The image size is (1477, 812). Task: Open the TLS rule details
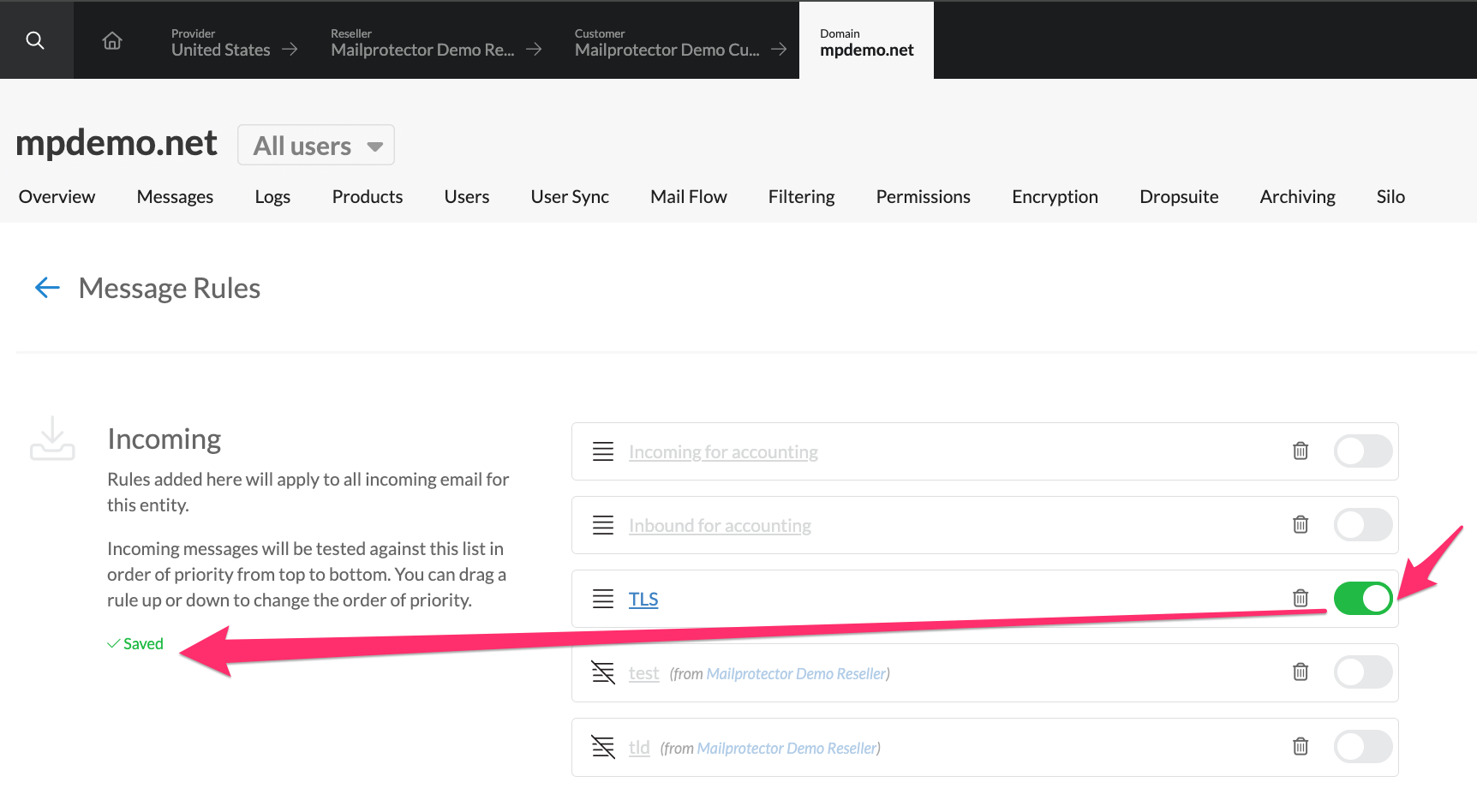click(643, 598)
